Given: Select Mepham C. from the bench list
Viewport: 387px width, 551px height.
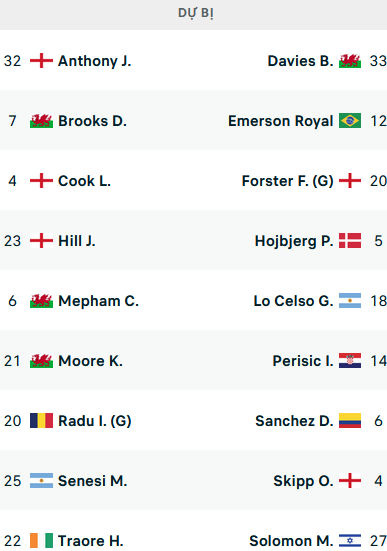Looking at the screenshot, I should 98,301.
